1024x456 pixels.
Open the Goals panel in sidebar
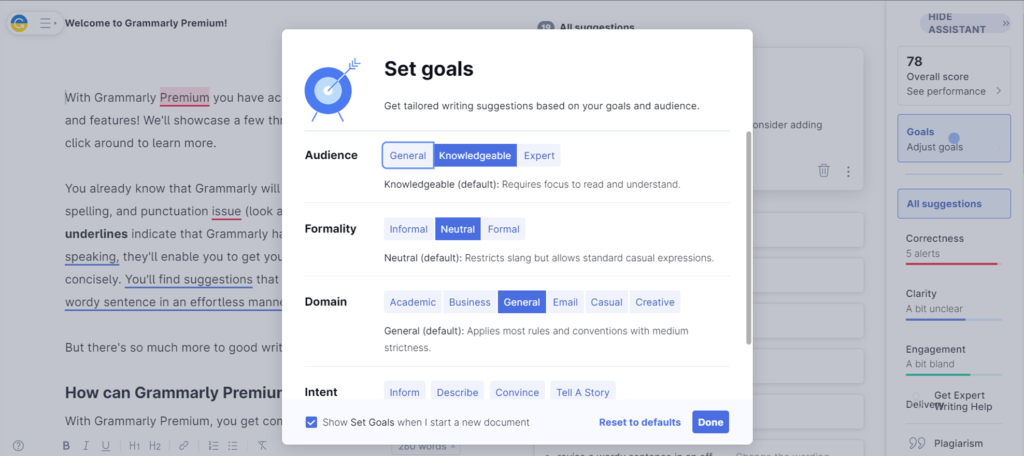coord(954,138)
